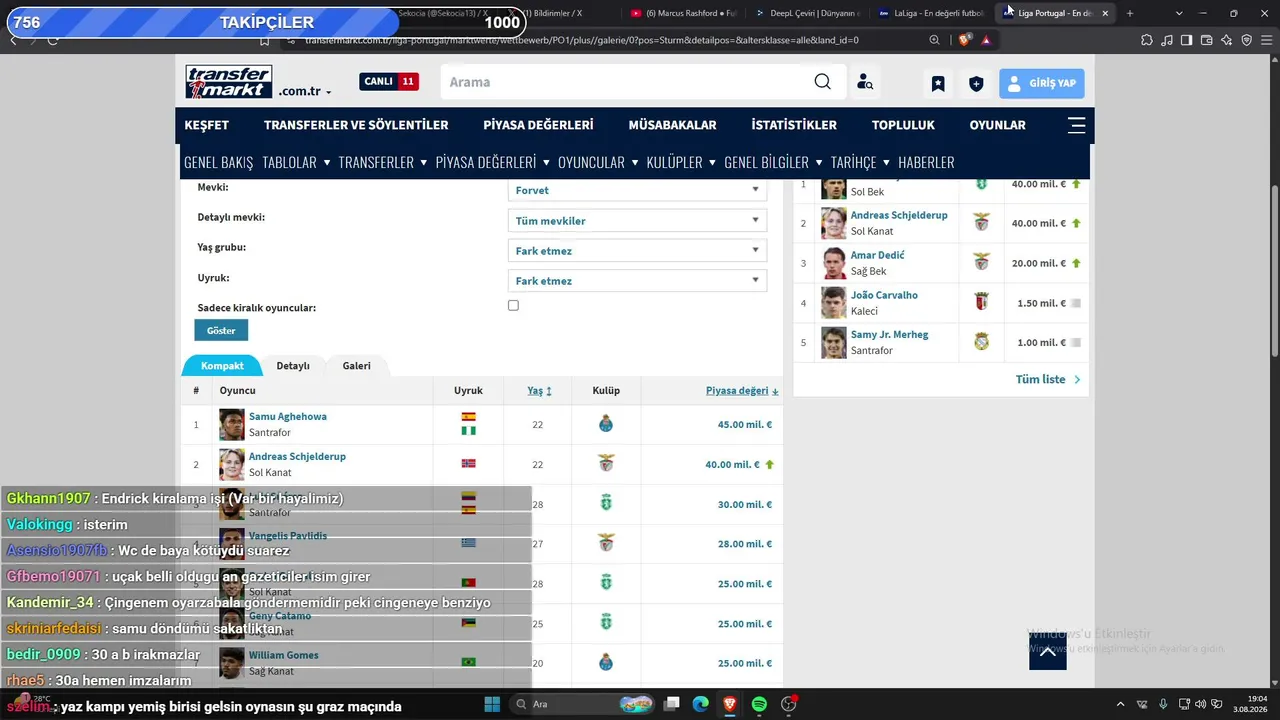
Task: Open the Uyruk dropdown
Action: [x=637, y=280]
